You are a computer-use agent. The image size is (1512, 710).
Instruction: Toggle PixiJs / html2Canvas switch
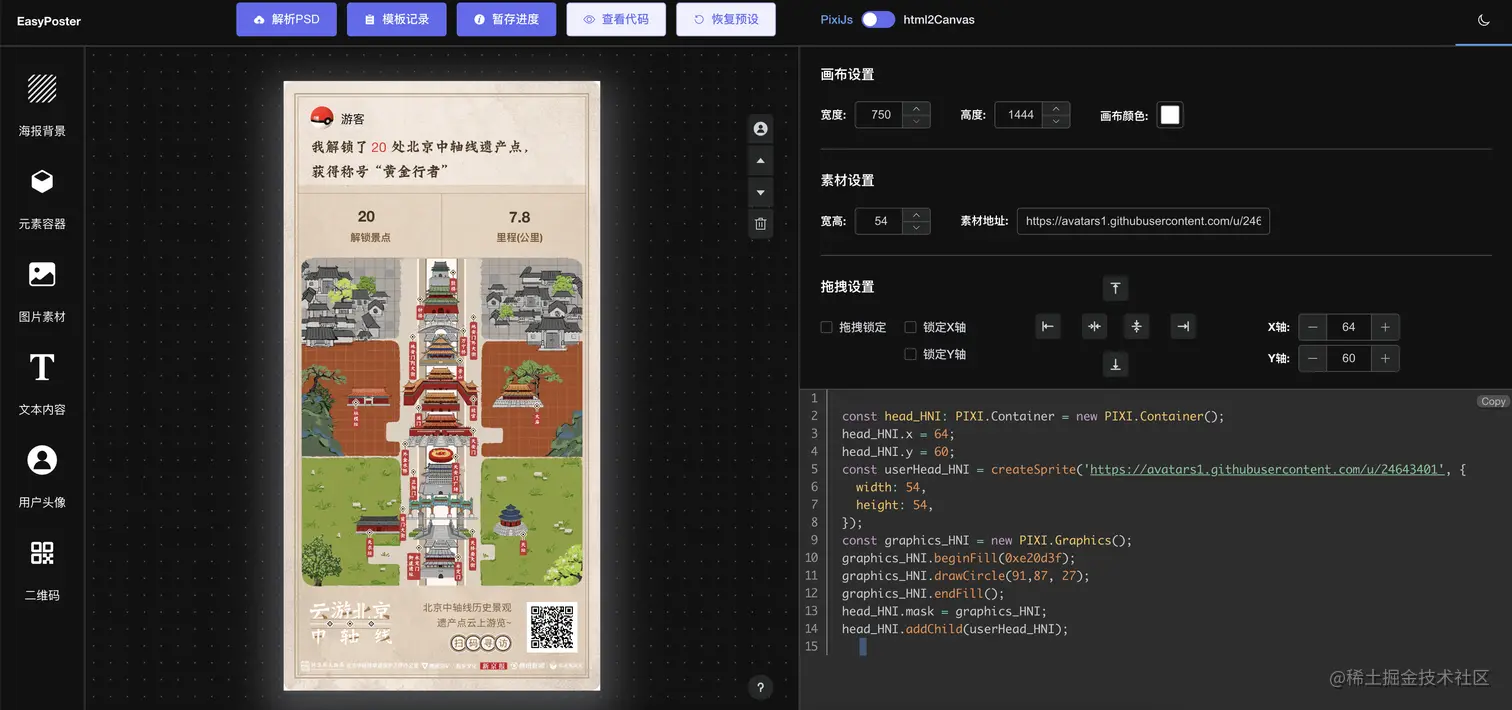(x=878, y=19)
